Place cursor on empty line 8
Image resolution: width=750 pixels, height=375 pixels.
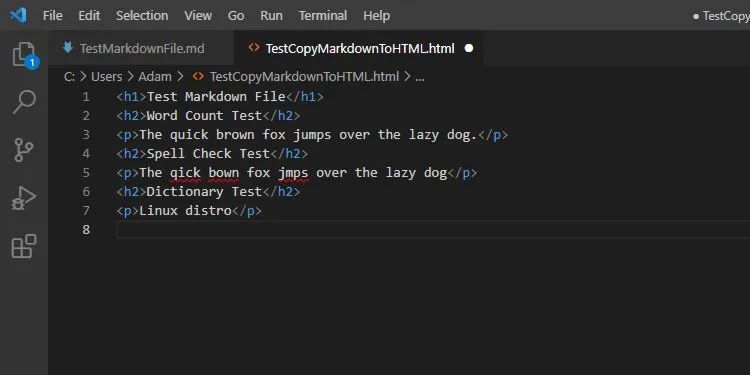(433, 230)
